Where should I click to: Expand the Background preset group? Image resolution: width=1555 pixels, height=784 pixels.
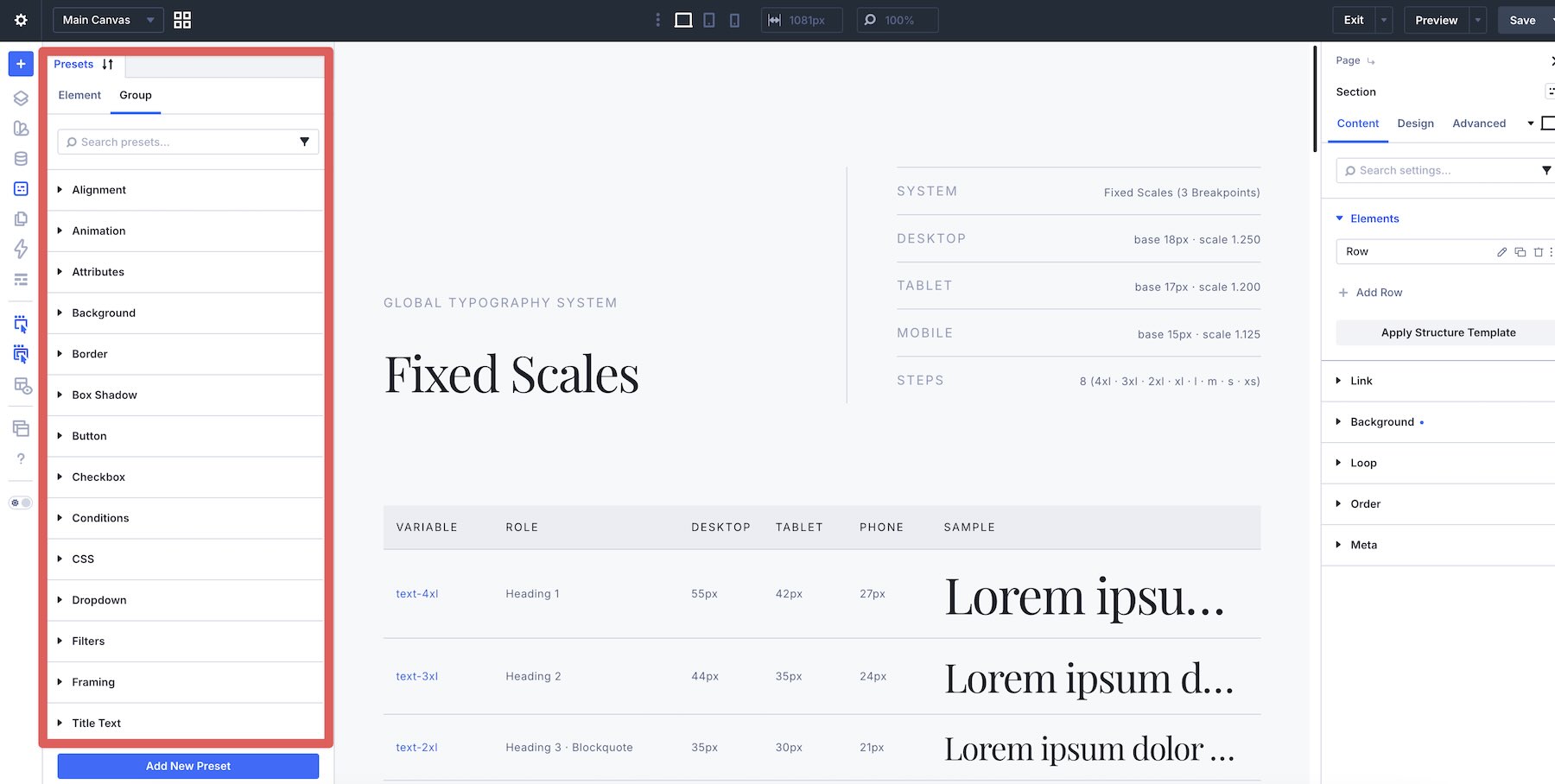[x=186, y=313]
